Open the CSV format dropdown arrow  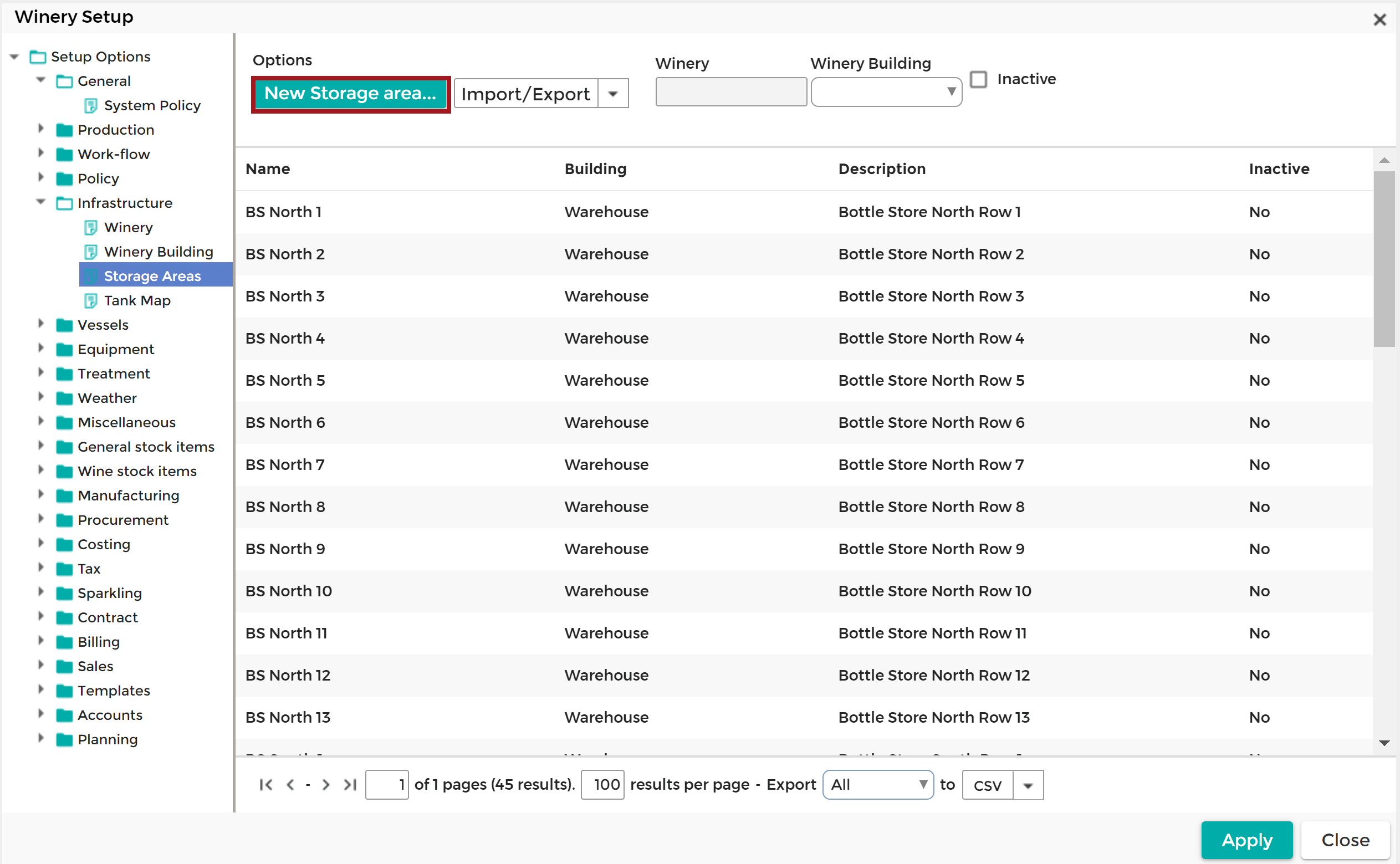click(x=1028, y=785)
